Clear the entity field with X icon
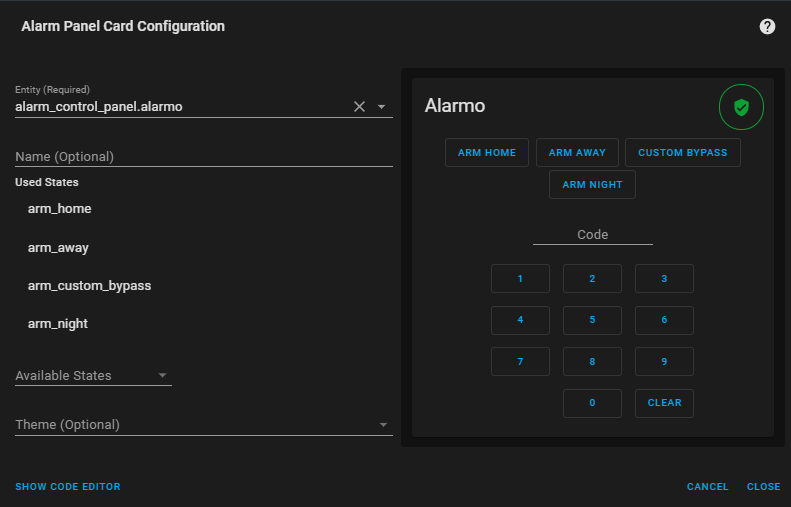Viewport: 791px width, 507px height. pyautogui.click(x=359, y=107)
